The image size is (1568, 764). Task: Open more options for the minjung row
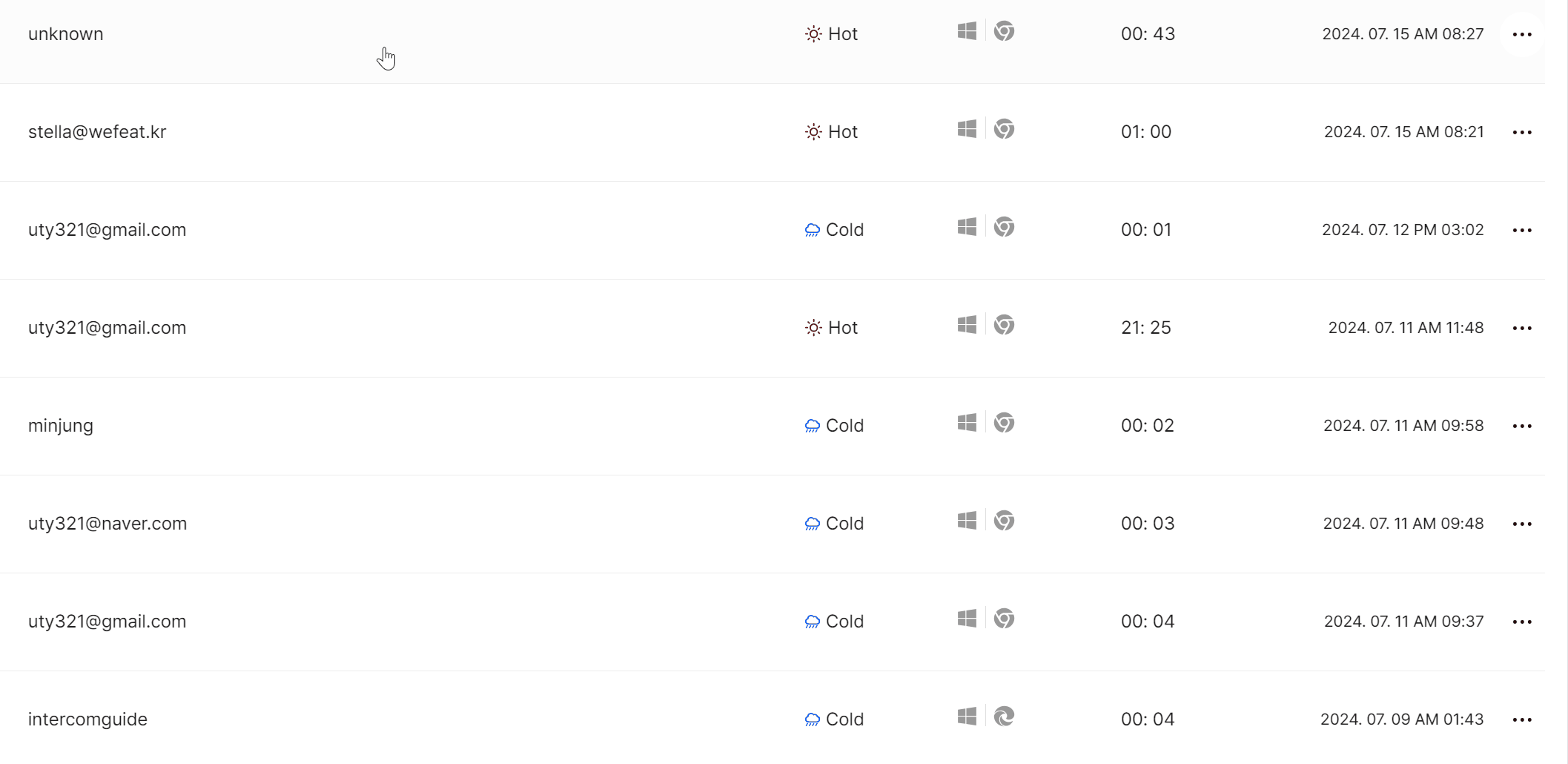click(x=1522, y=427)
